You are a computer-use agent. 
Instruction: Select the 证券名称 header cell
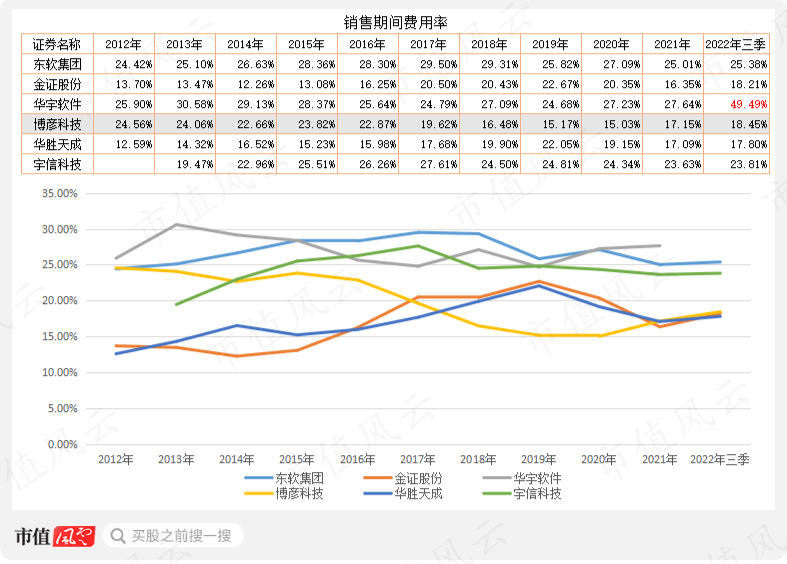point(57,44)
